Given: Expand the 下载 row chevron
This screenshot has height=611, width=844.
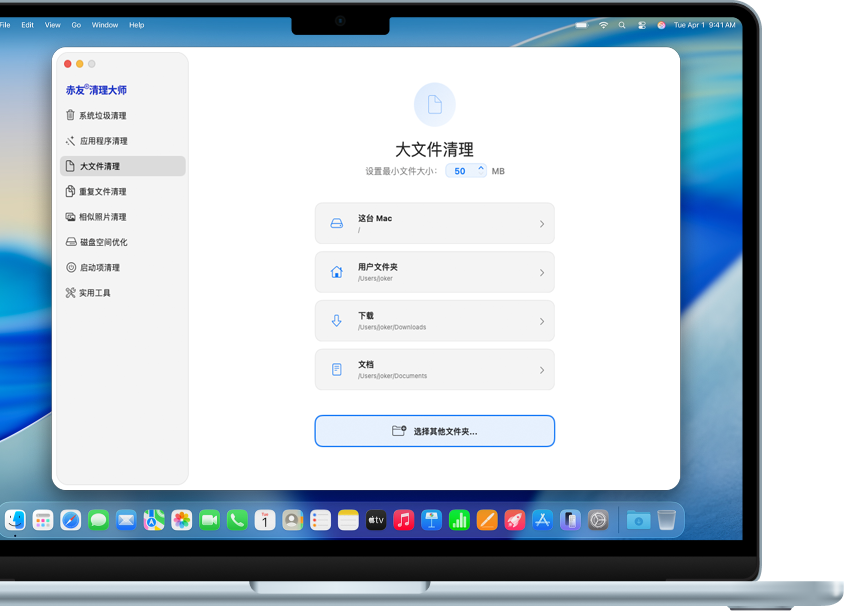Looking at the screenshot, I should point(542,321).
